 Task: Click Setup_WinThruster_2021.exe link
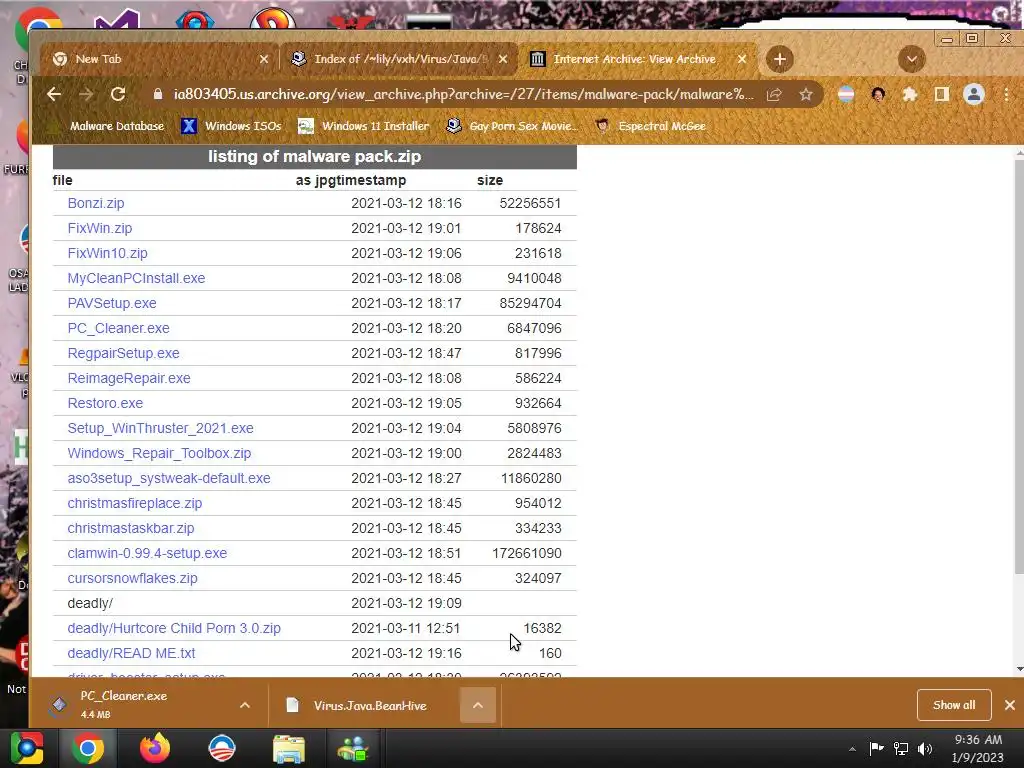click(161, 428)
